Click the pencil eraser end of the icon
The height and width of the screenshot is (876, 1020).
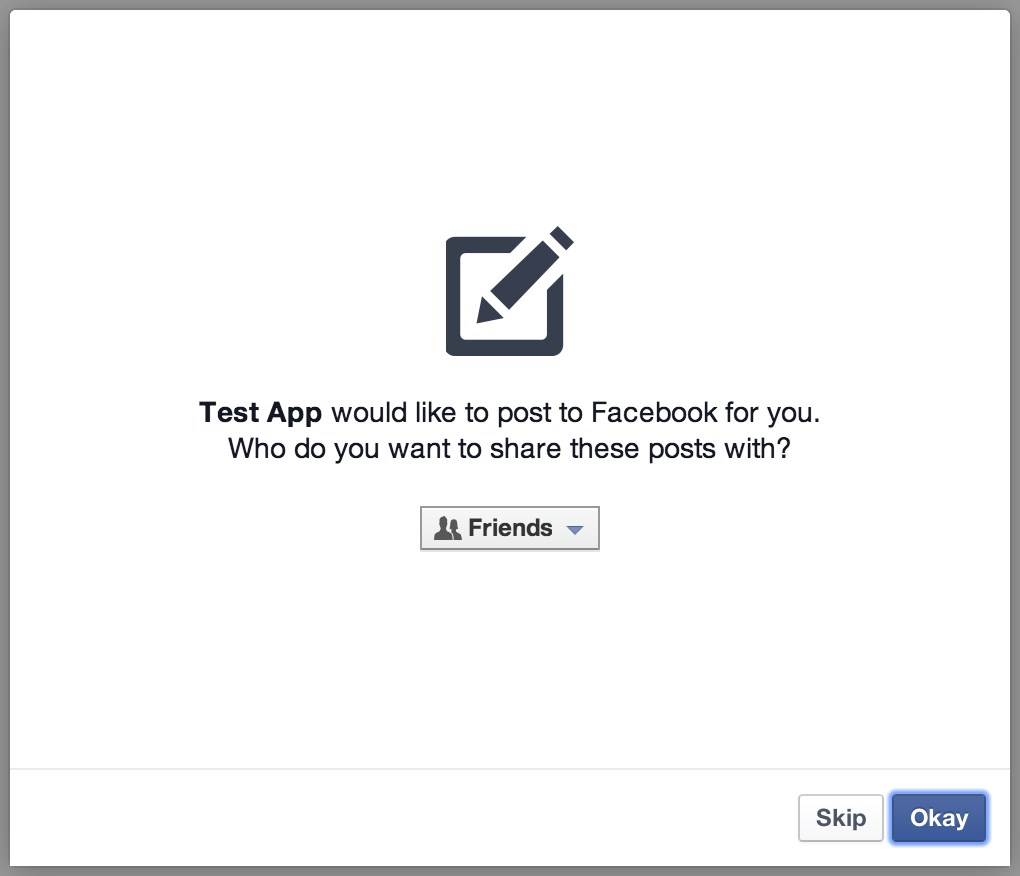tap(561, 237)
